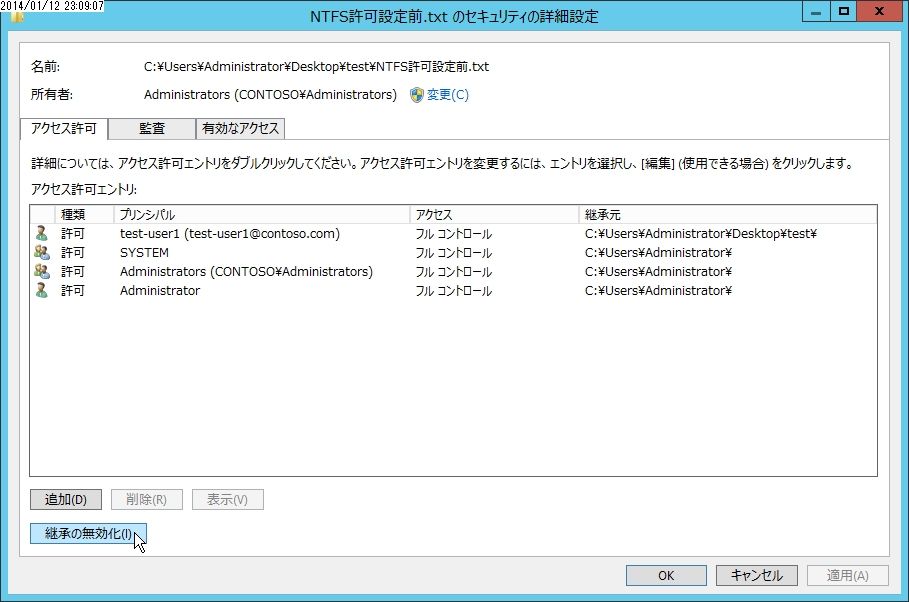Click the プリンシパル column header
The image size is (909, 602).
point(150,213)
